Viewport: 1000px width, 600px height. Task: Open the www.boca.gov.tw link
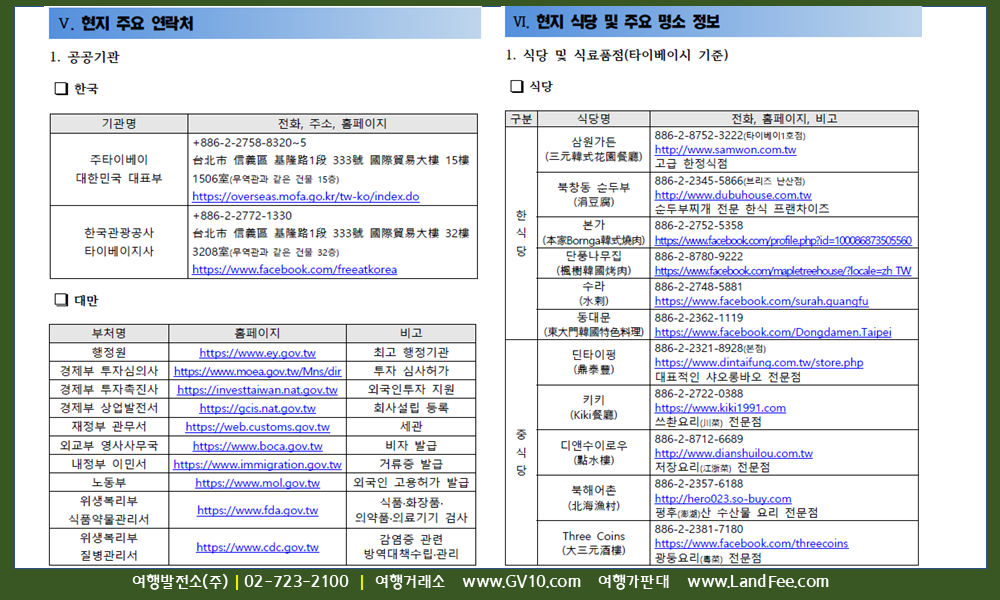(257, 446)
